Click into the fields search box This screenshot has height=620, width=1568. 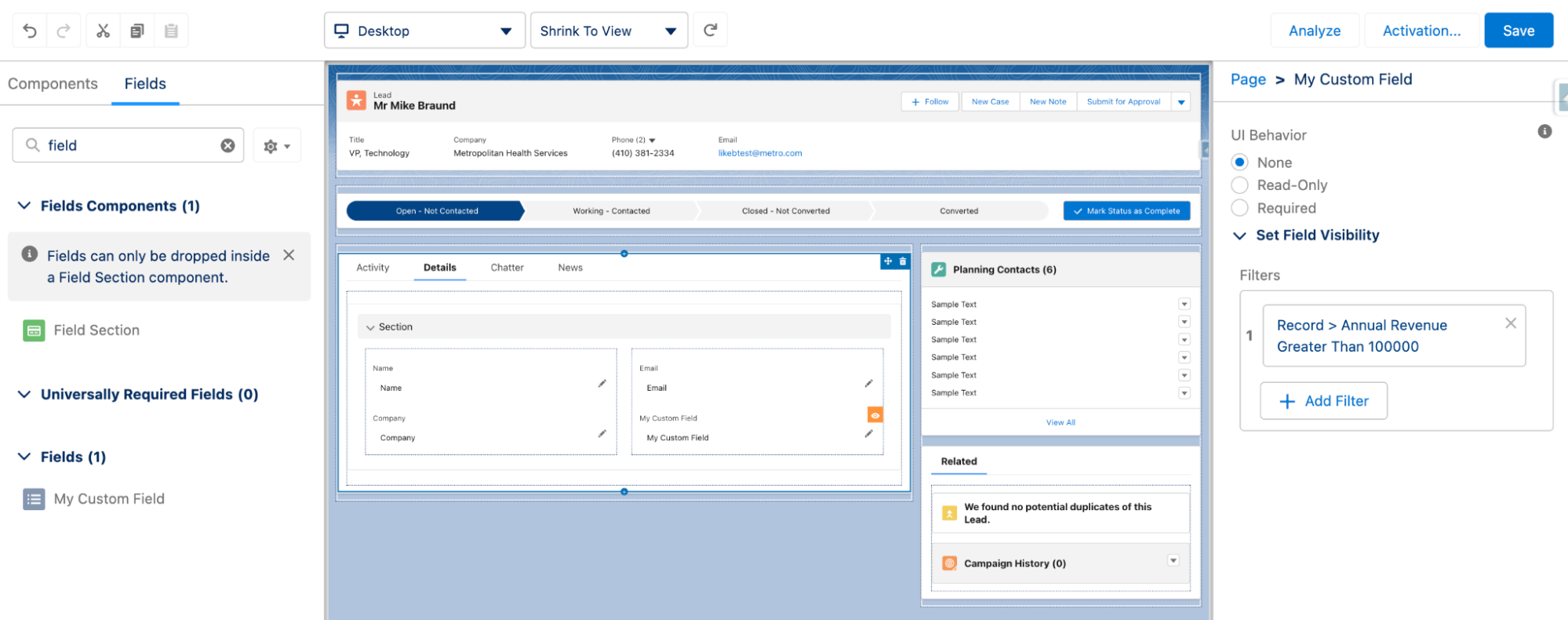129,145
